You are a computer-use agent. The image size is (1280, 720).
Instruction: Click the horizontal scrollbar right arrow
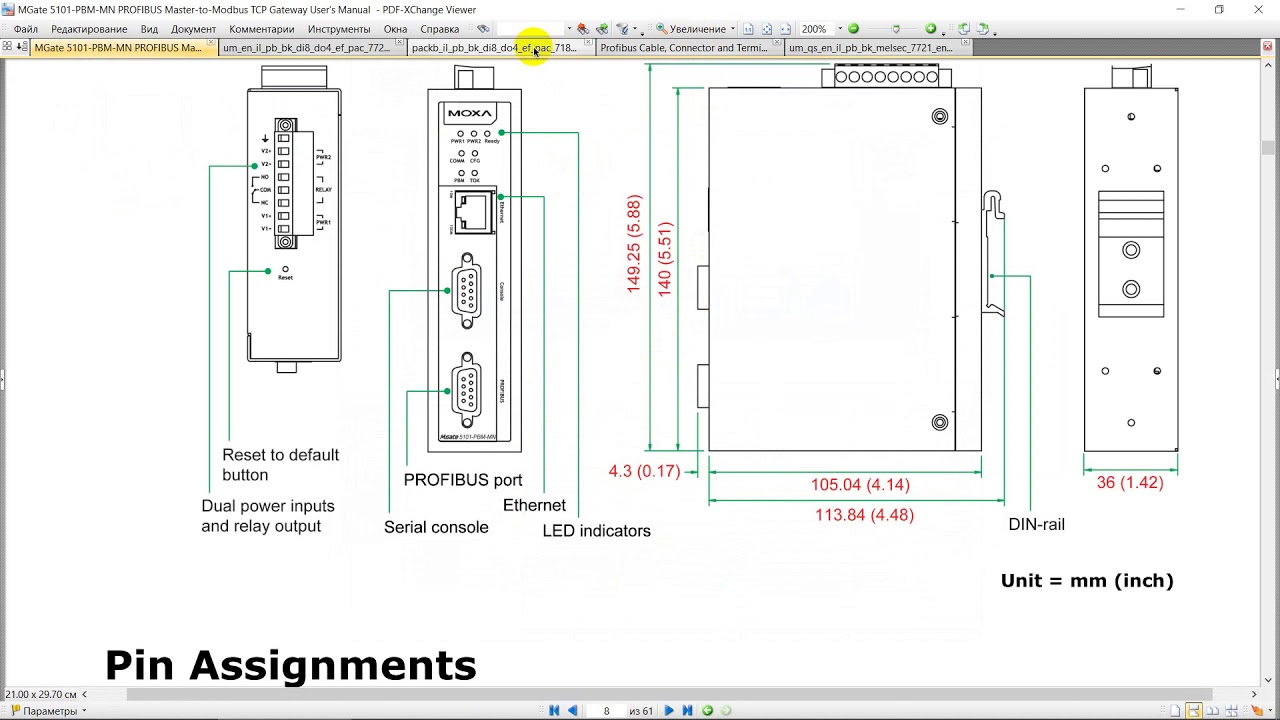pos(1254,694)
